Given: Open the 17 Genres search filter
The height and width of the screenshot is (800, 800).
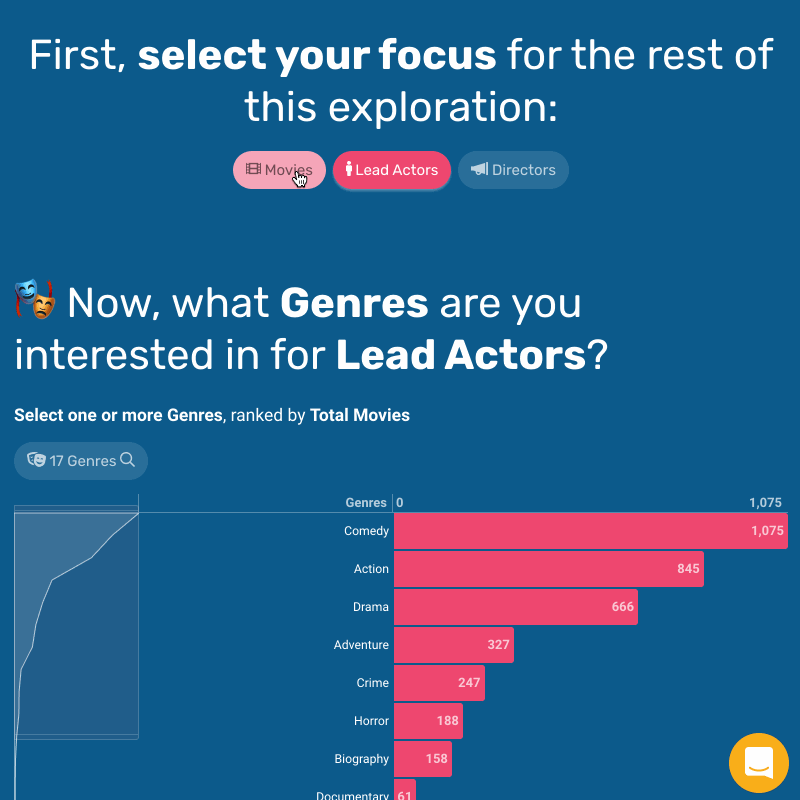Looking at the screenshot, I should [81, 460].
